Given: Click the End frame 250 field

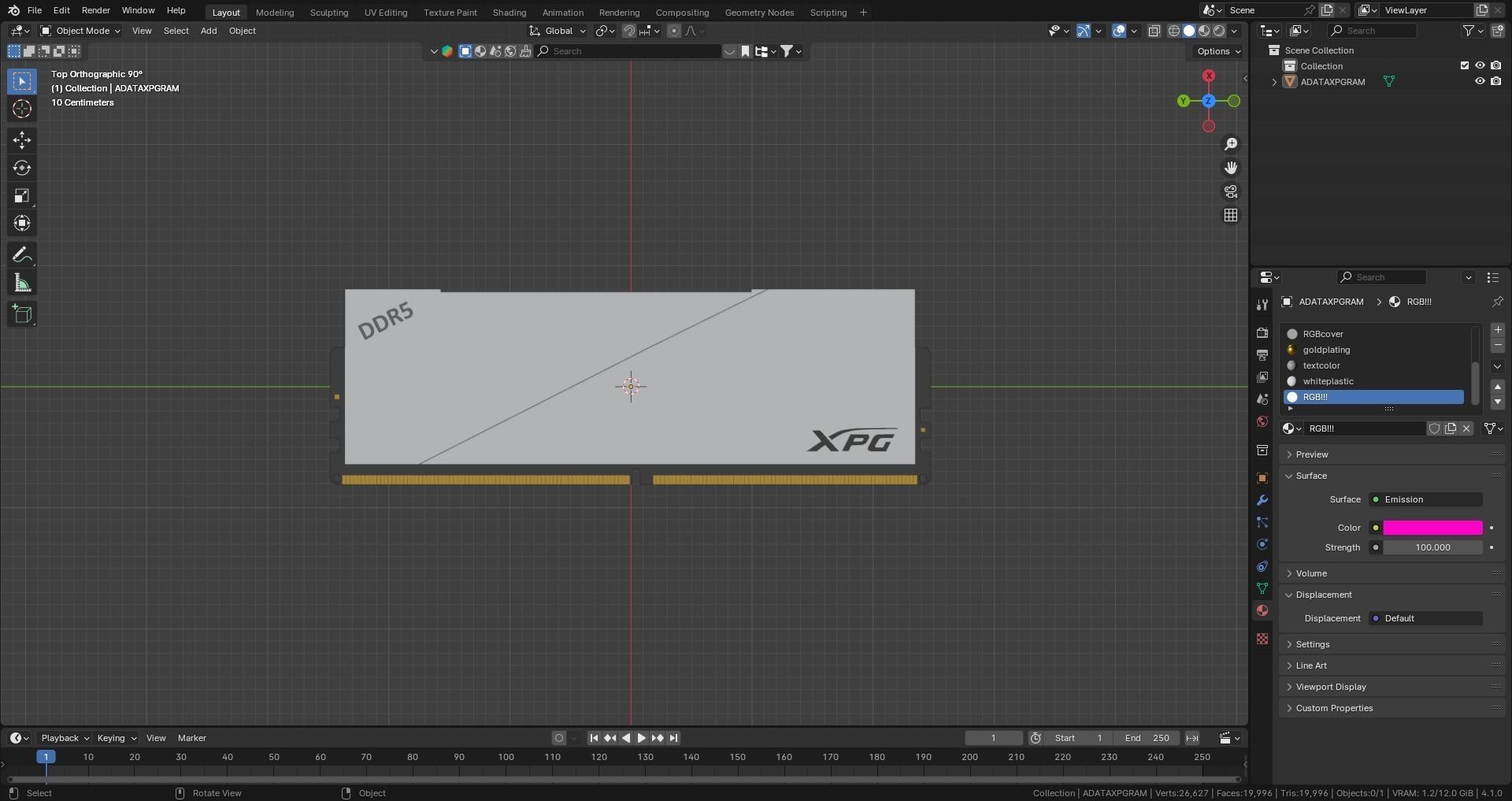Looking at the screenshot, I should tap(1147, 738).
